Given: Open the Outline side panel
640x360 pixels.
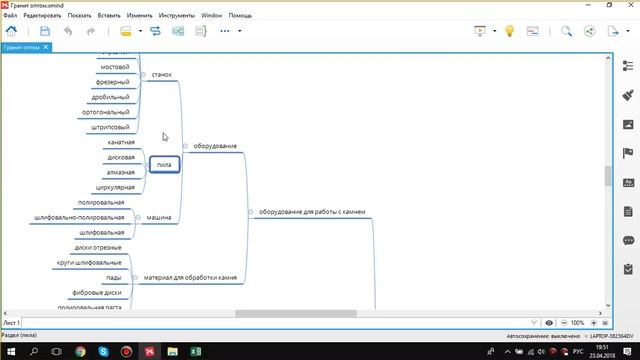Looking at the screenshot, I should coord(628,66).
